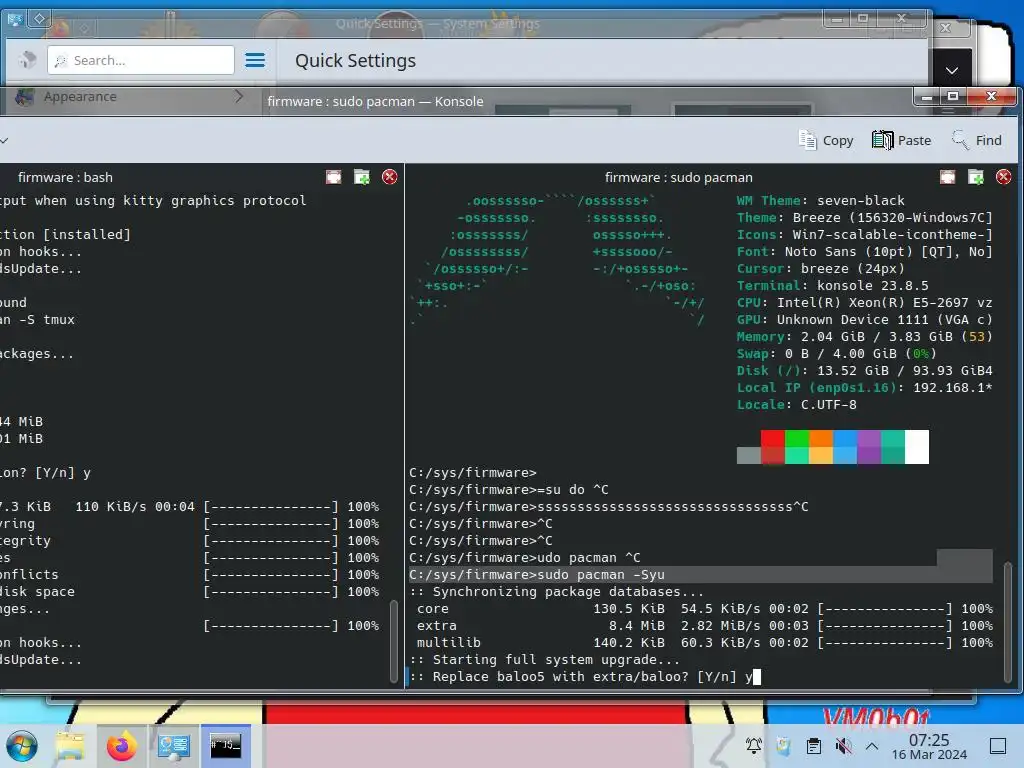This screenshot has height=768, width=1024.
Task: Click the 'Memory: 2.04 GiB' line
Action: click(865, 336)
